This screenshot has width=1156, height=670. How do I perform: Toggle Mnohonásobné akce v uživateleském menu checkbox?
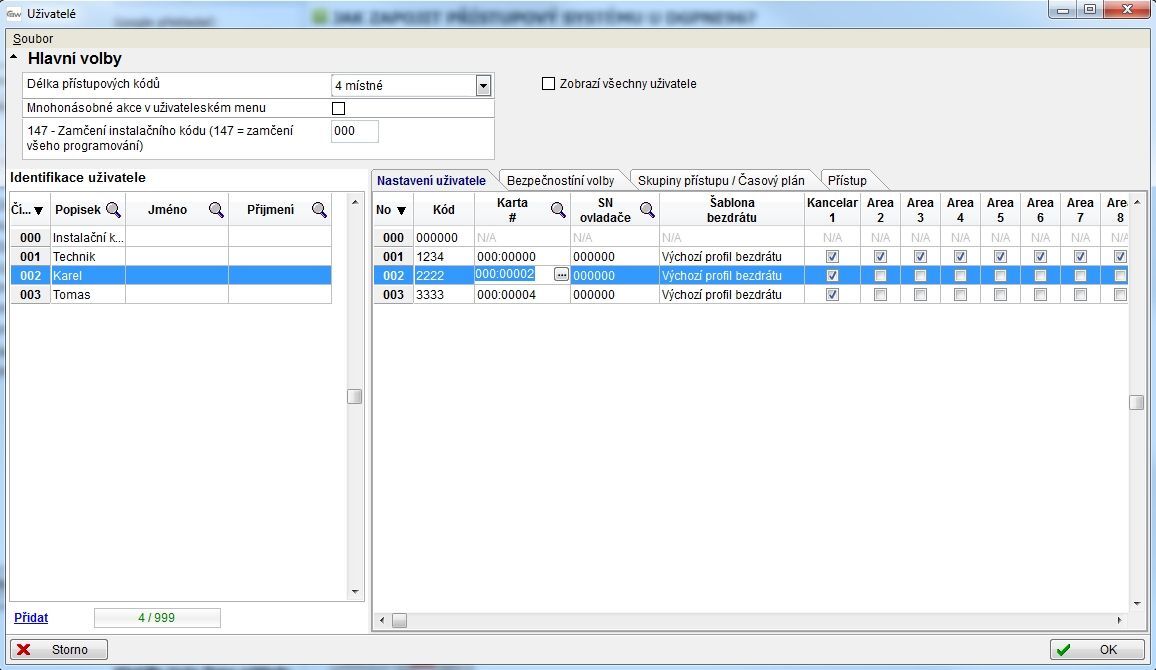[x=338, y=108]
